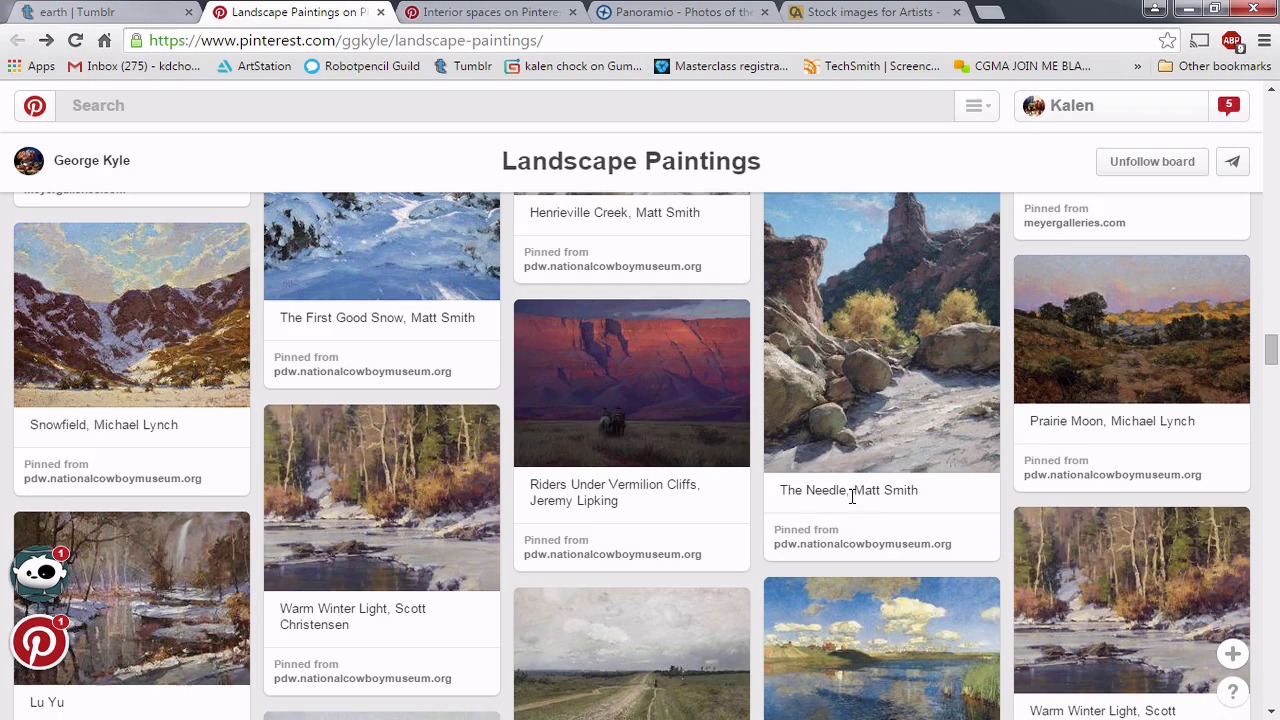The height and width of the screenshot is (720, 1280).
Task: Click Henrieville Creek, Matt Smith caption
Action: pos(615,213)
